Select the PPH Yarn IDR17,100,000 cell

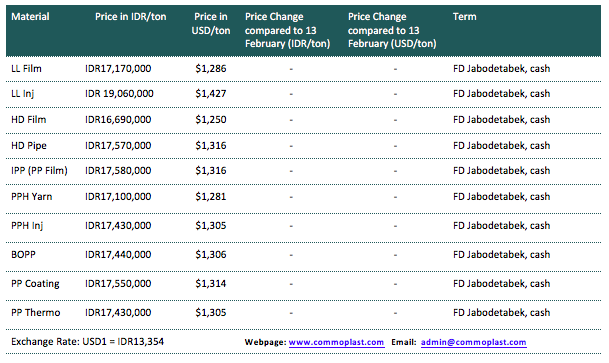pos(118,196)
